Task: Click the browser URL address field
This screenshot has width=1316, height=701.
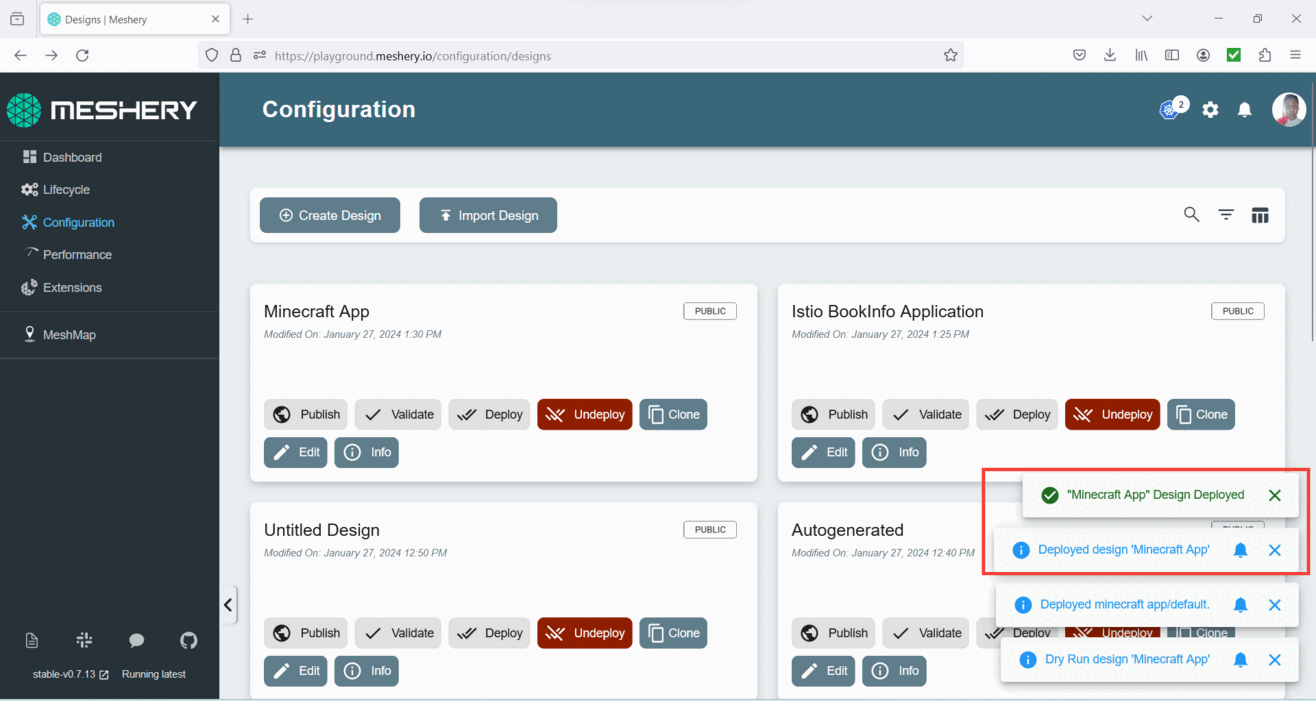Action: (600, 56)
